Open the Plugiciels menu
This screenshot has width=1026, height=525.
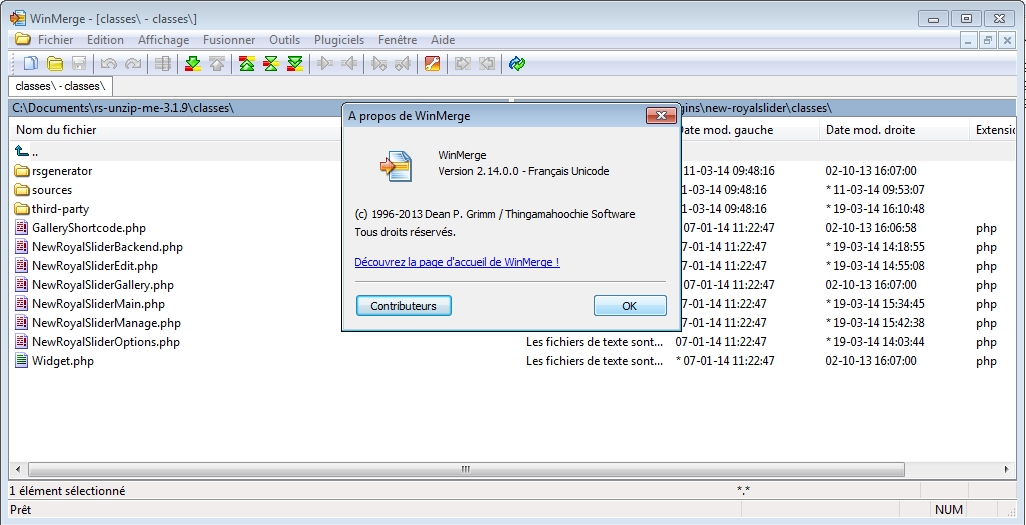tap(339, 40)
